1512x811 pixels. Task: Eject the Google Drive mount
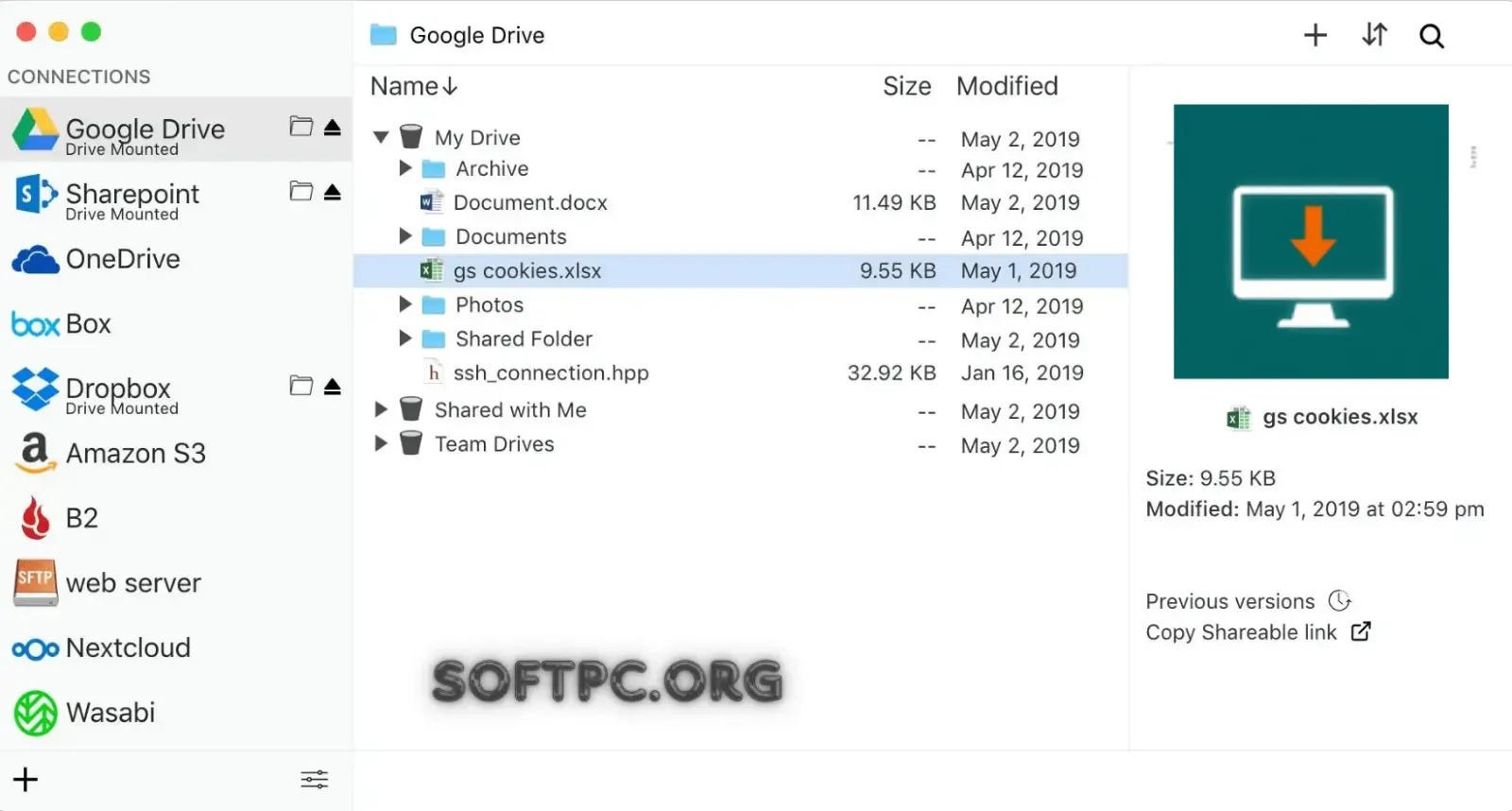[332, 128]
